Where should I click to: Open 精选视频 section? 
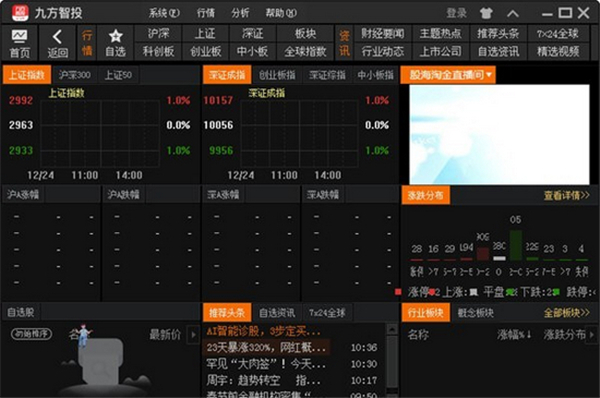click(x=558, y=51)
